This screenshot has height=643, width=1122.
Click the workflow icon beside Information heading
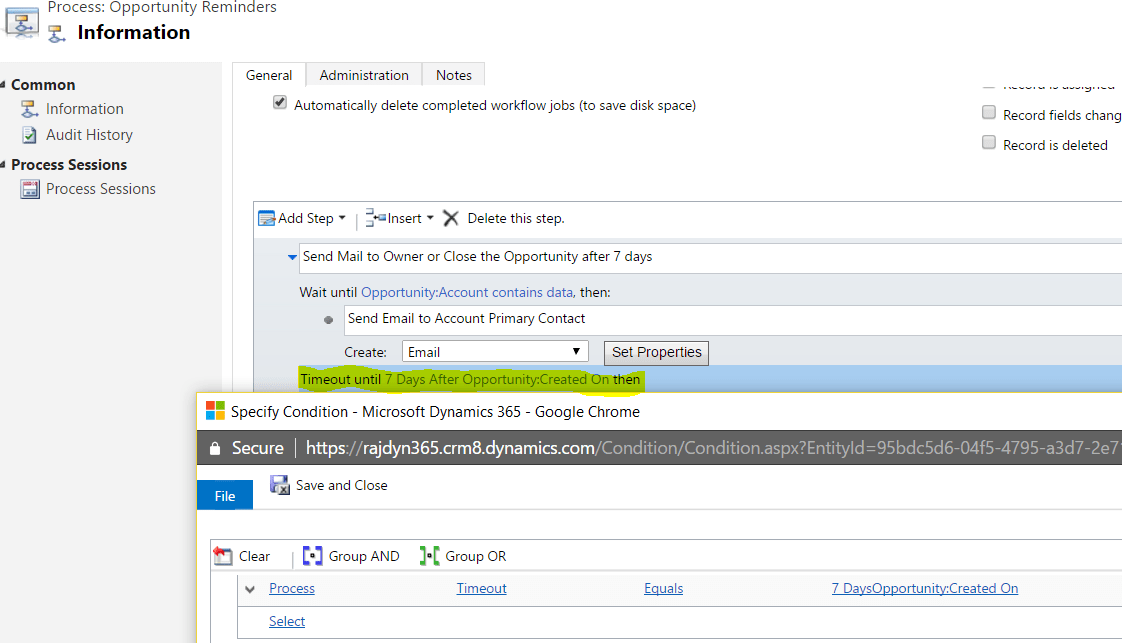(57, 33)
